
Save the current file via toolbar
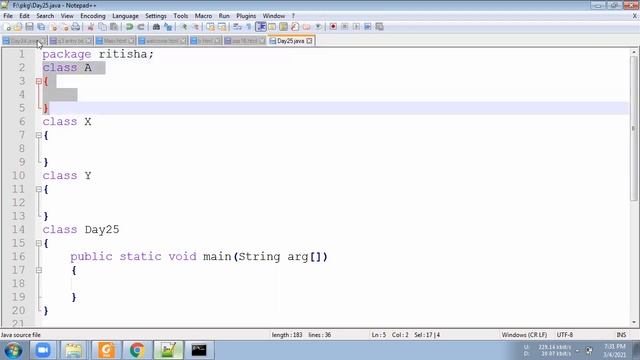29,27
